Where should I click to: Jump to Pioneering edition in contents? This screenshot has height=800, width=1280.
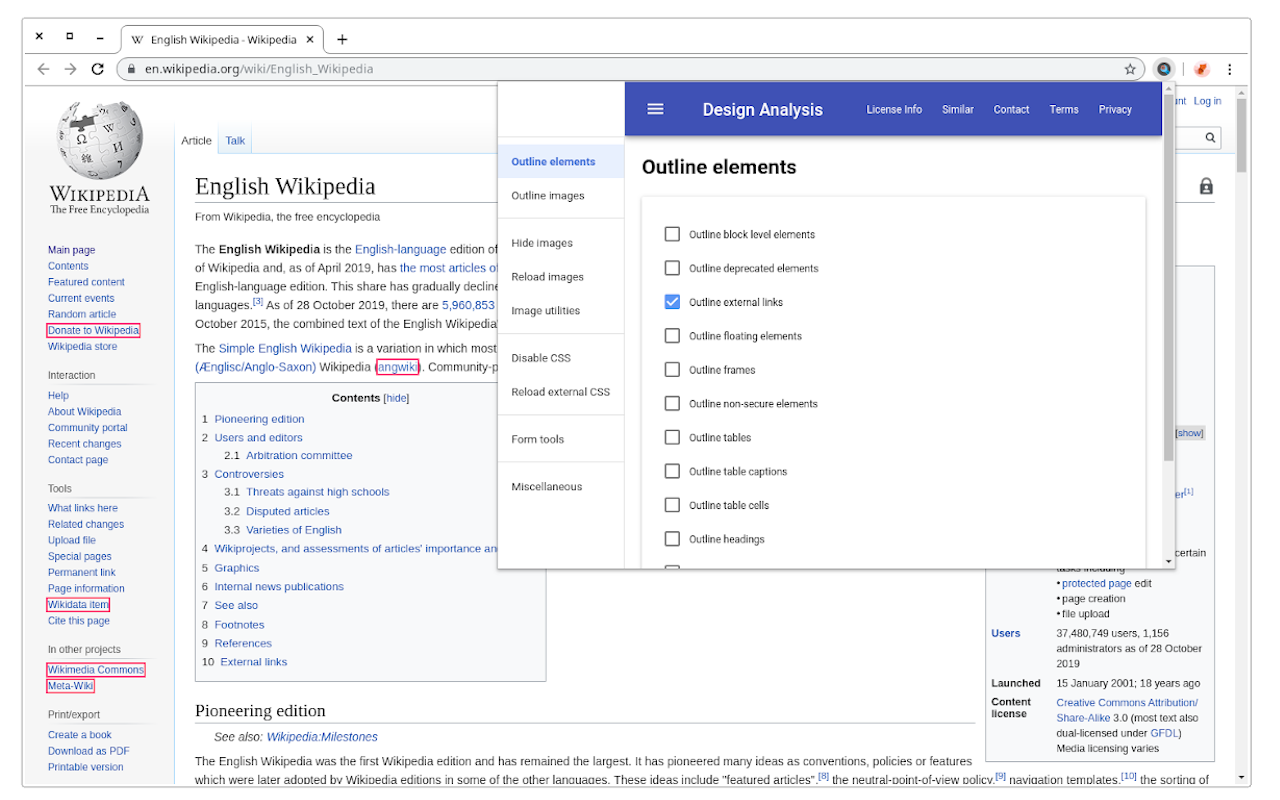click(x=259, y=419)
